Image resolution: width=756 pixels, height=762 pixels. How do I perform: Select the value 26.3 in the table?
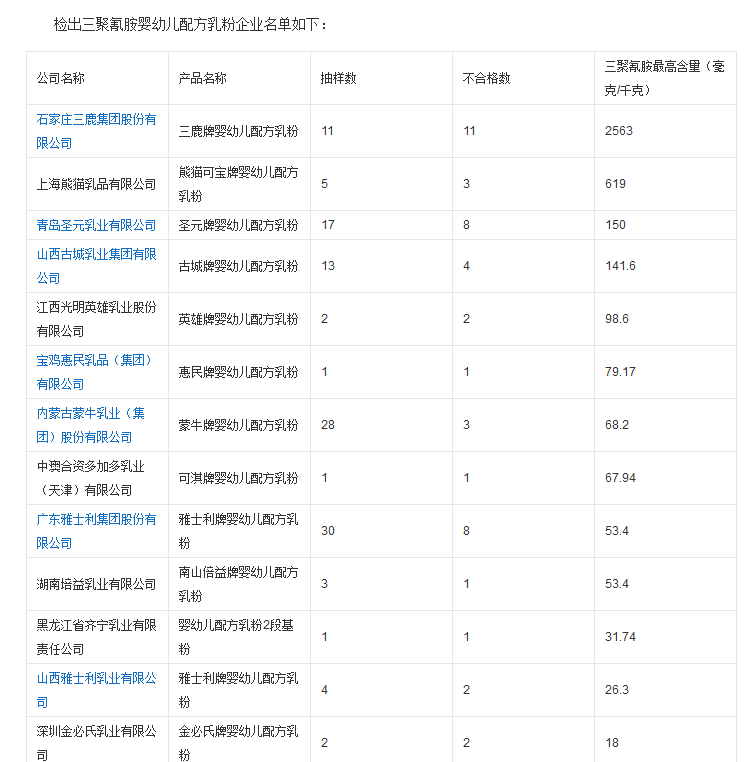[x=617, y=689]
